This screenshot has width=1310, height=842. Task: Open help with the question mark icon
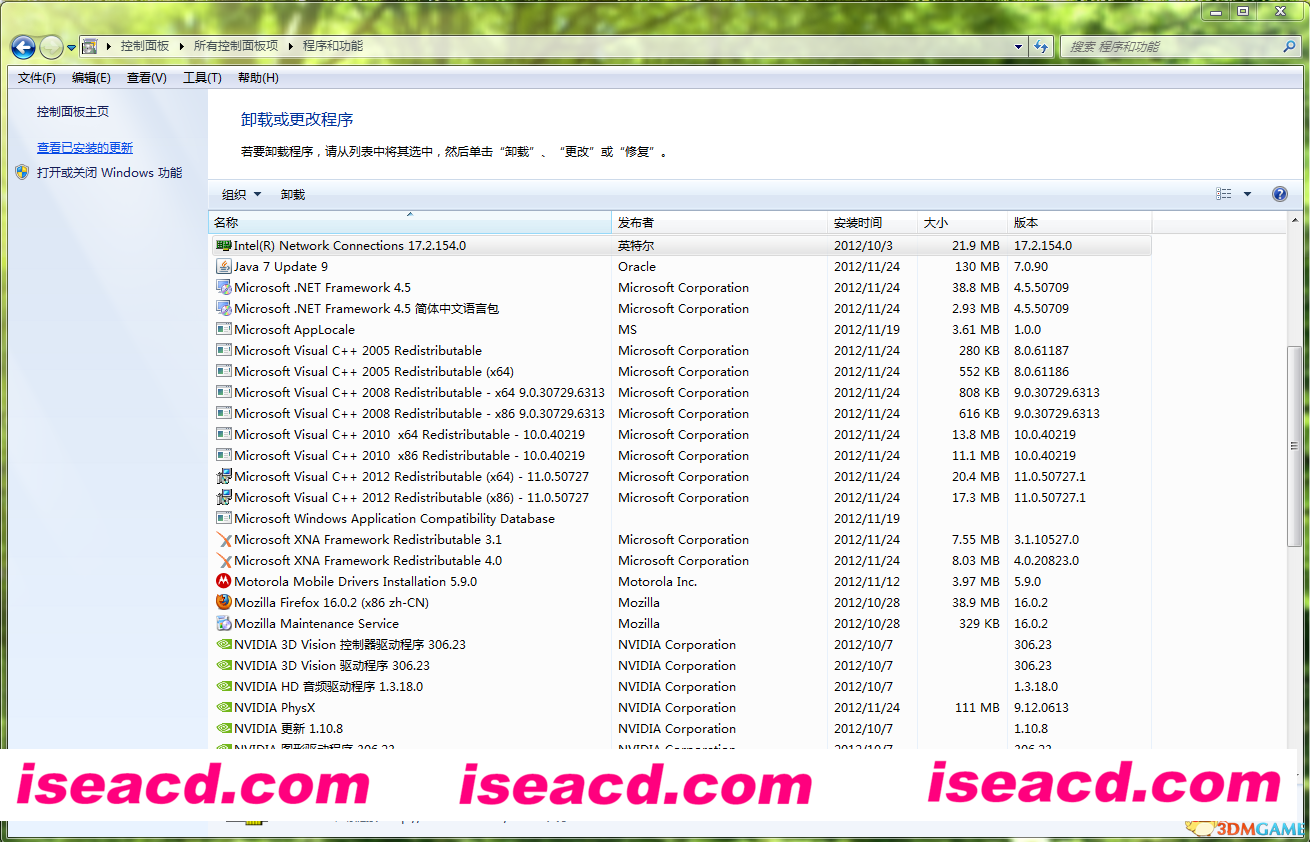1279,194
